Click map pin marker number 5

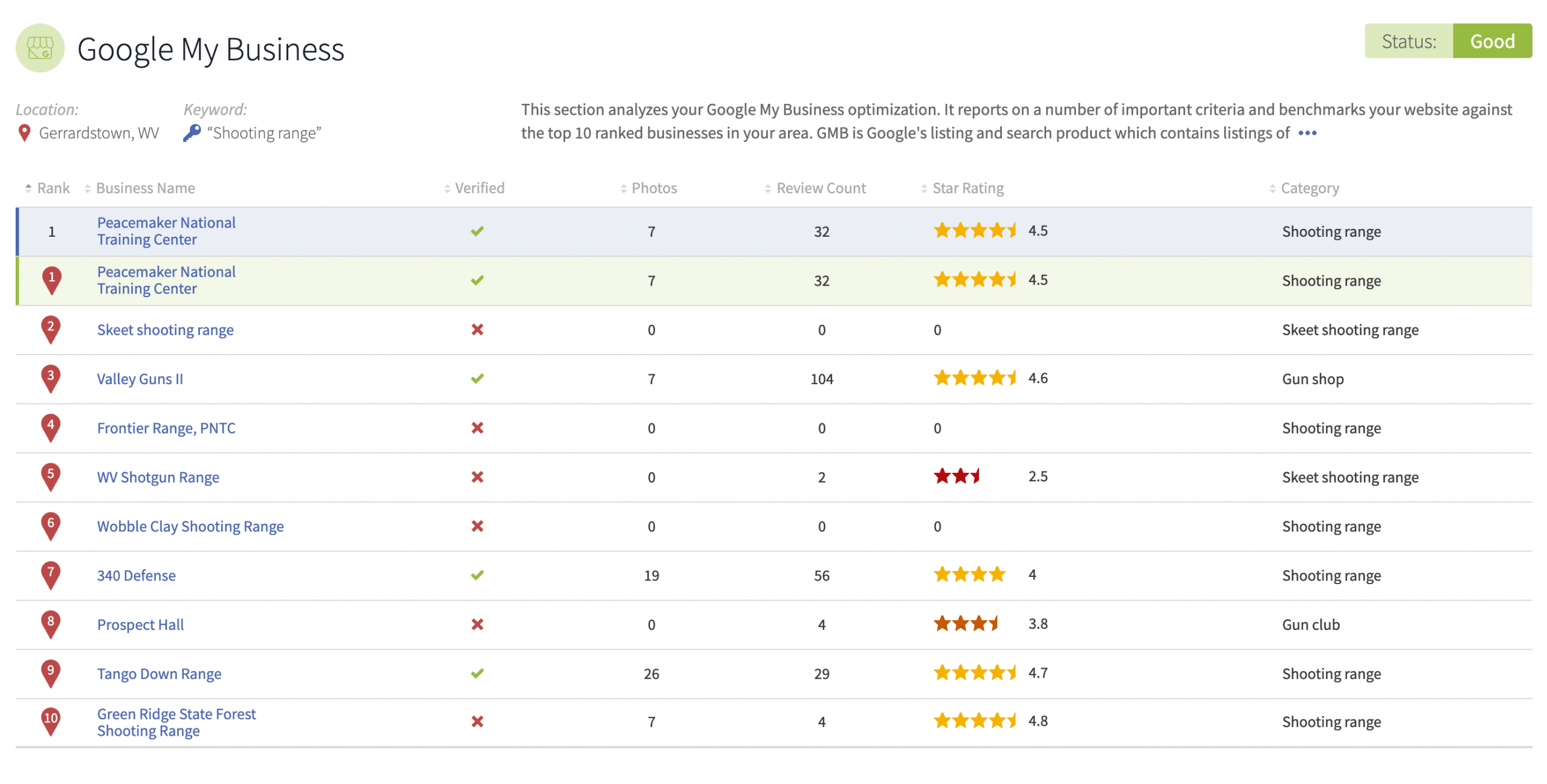51,477
